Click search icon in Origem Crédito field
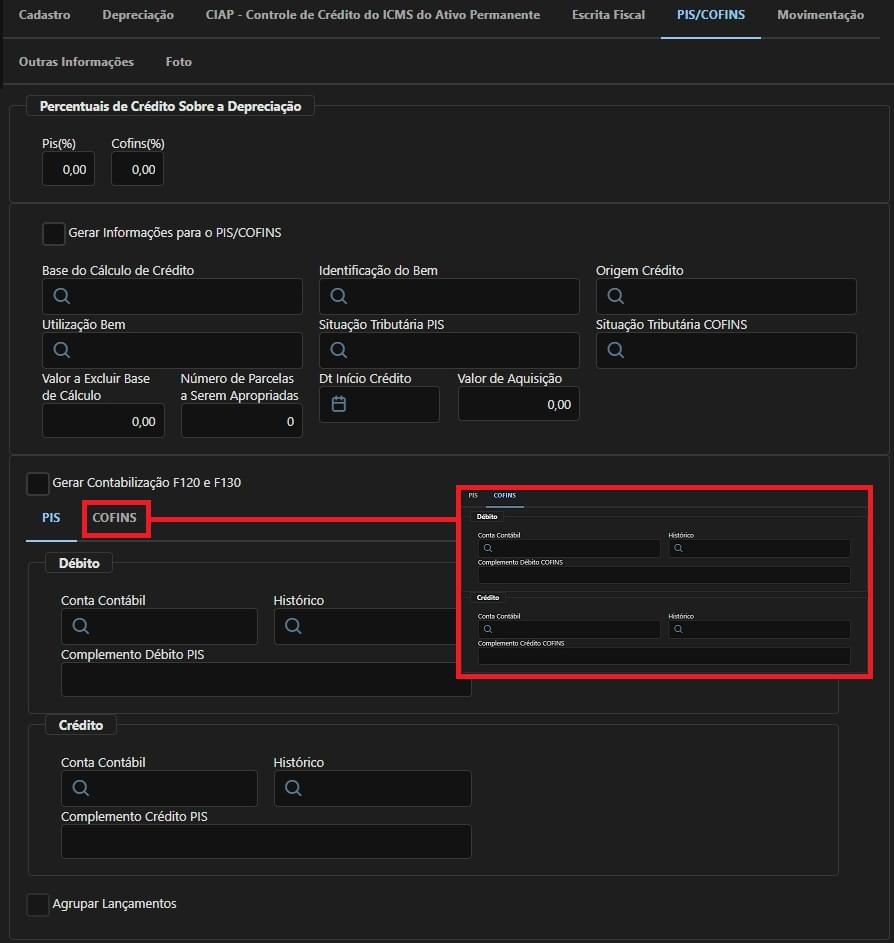This screenshot has width=894, height=943. click(x=615, y=296)
